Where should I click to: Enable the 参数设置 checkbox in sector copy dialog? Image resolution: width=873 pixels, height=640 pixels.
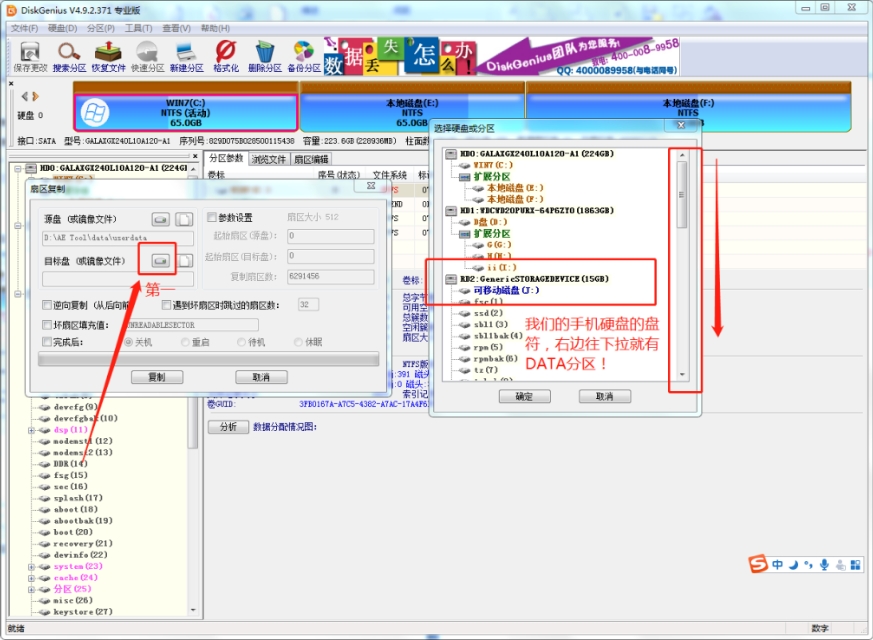(212, 216)
